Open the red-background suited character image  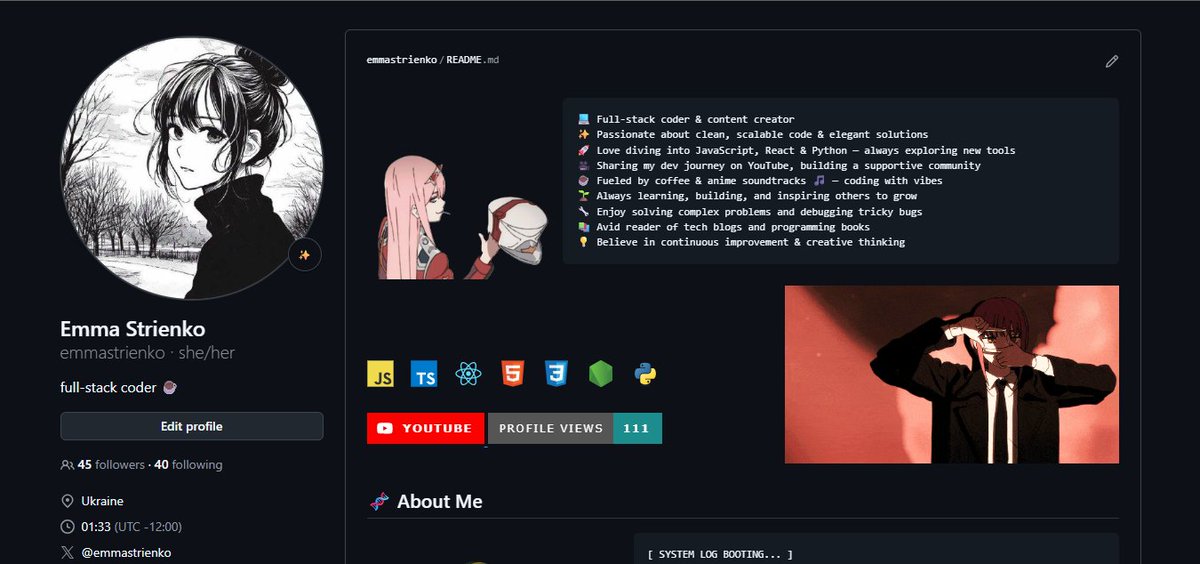tap(952, 374)
